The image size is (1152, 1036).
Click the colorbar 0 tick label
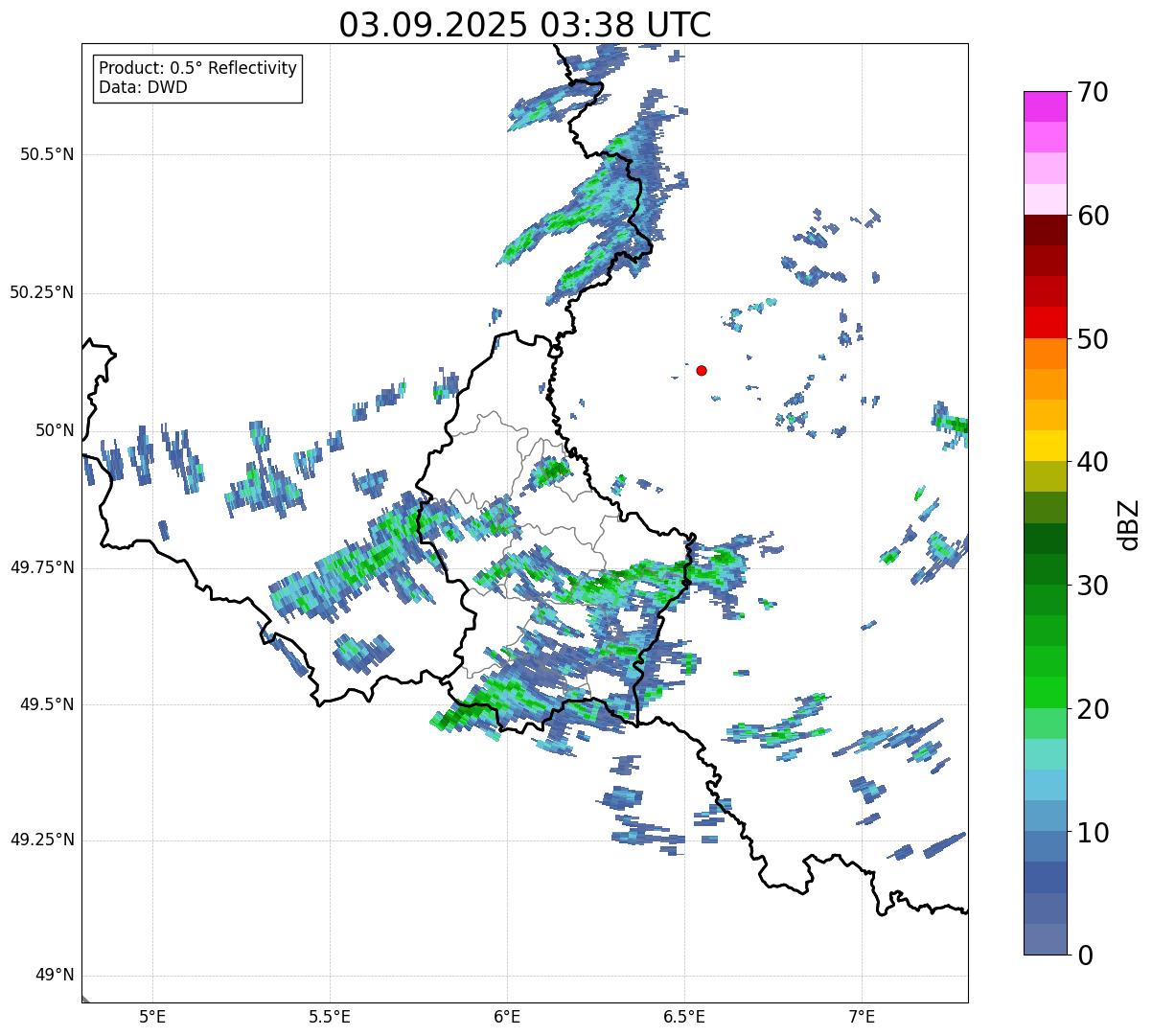click(1085, 955)
